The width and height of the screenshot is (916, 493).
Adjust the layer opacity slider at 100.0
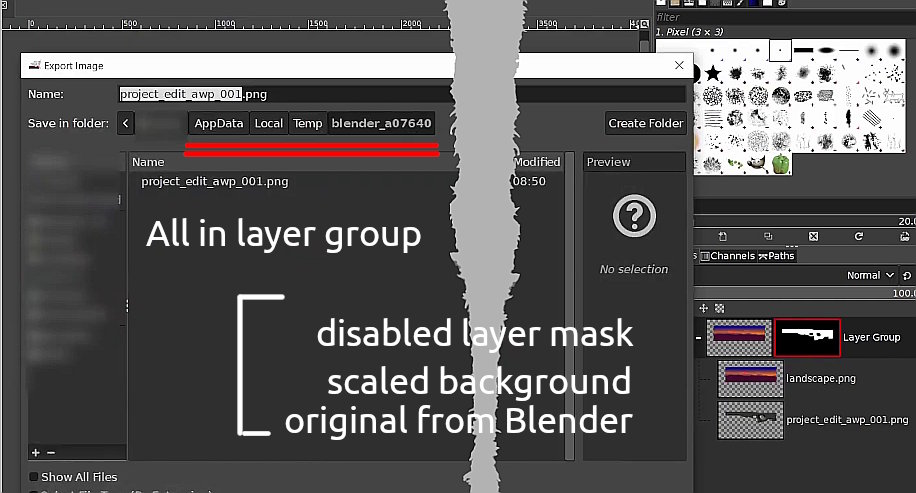click(805, 293)
